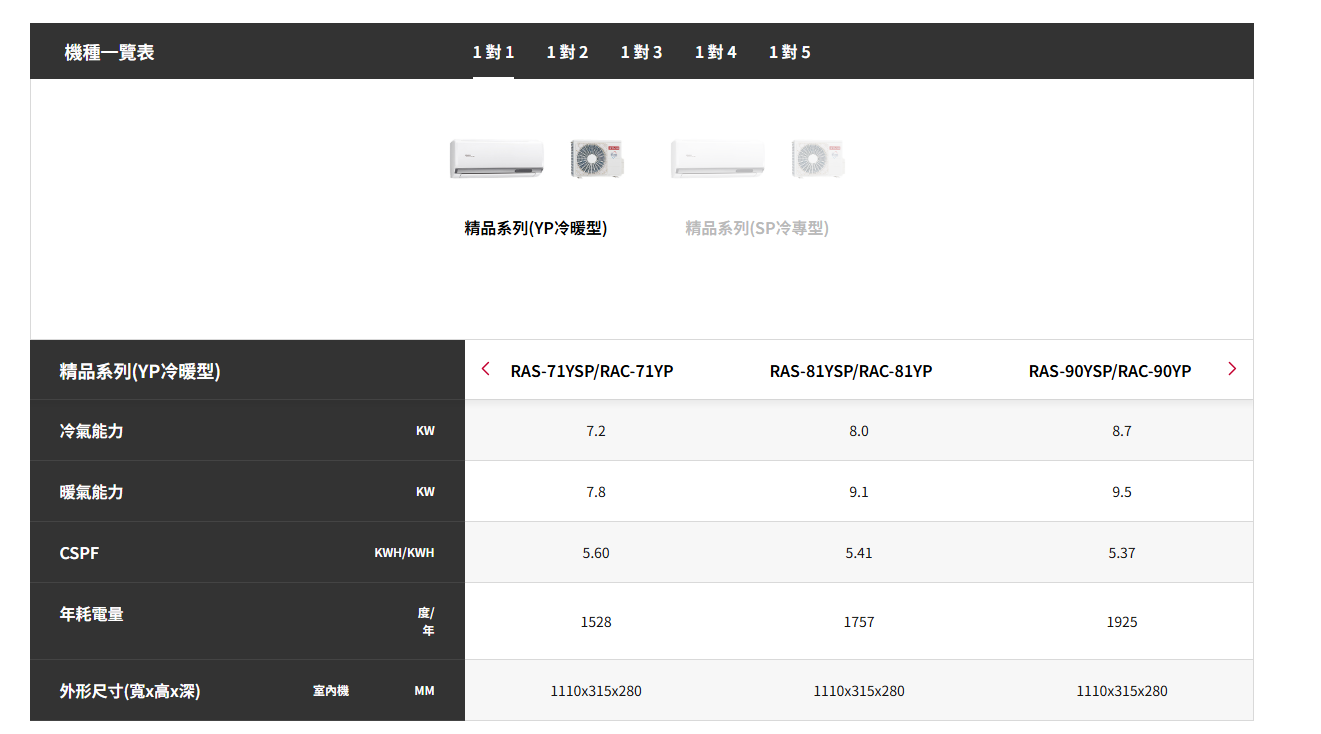Screen dimensions: 1321x734
Task: Switch to the 1對2 tab
Action: point(567,52)
